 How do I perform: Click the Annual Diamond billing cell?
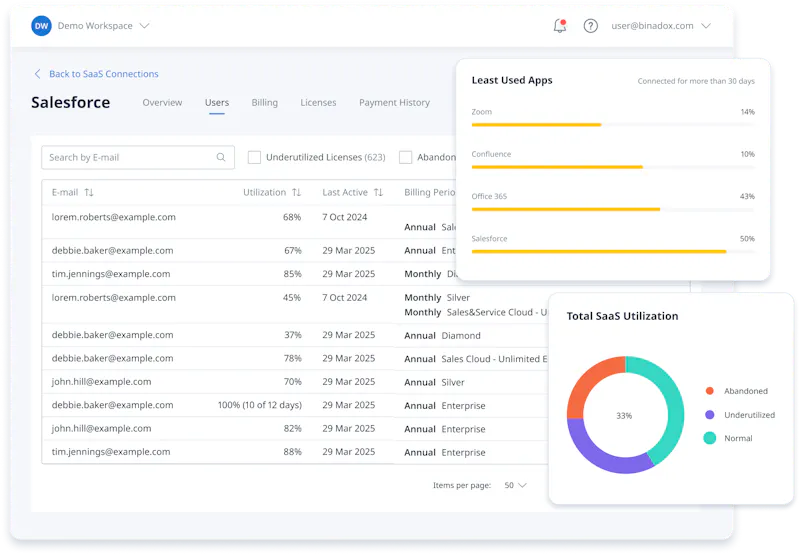pos(442,336)
